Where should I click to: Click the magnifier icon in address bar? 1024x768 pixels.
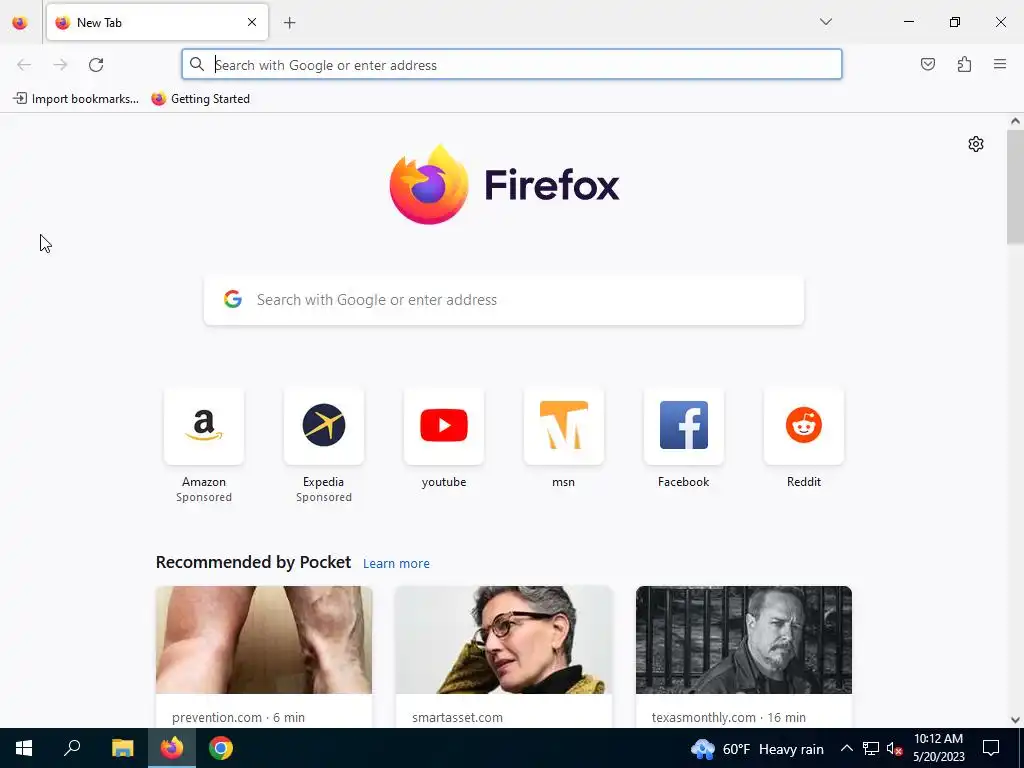pos(197,64)
